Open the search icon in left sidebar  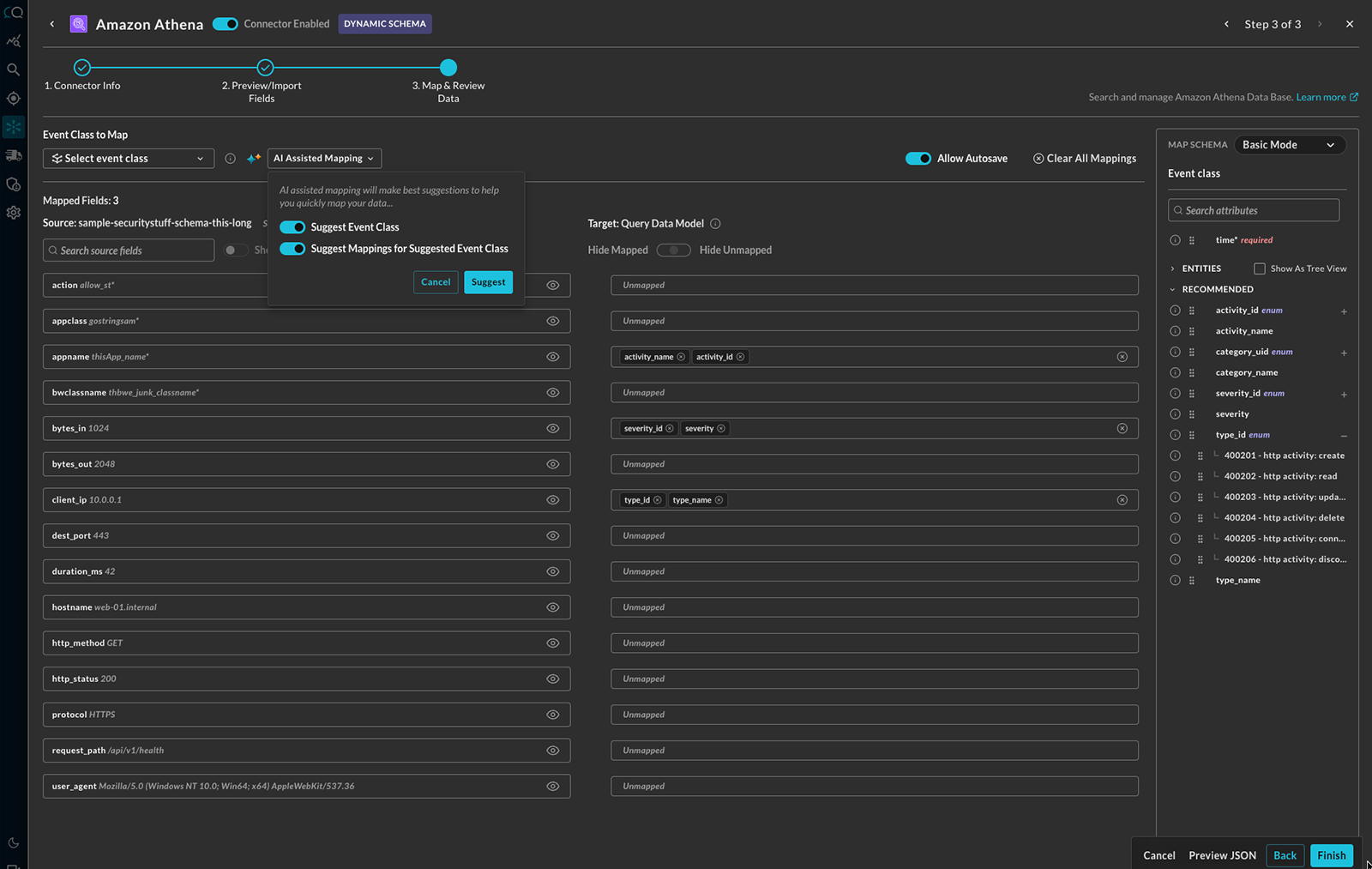point(13,69)
